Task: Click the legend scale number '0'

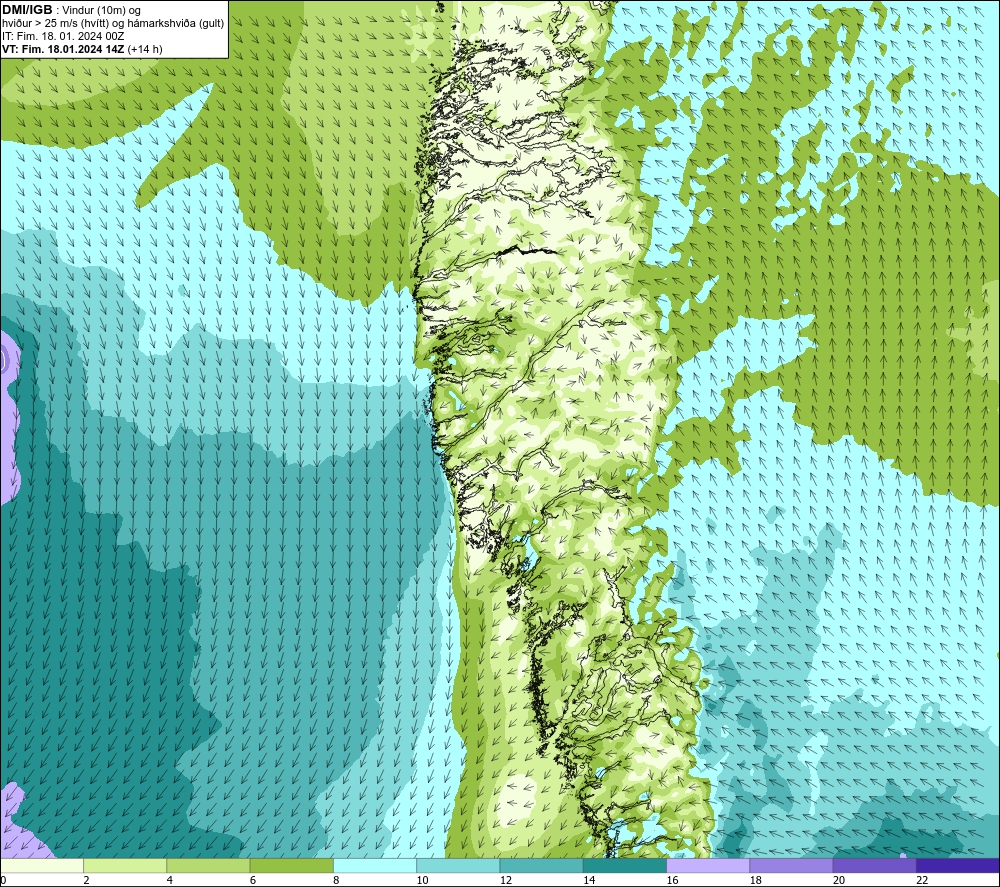Action: point(3,880)
